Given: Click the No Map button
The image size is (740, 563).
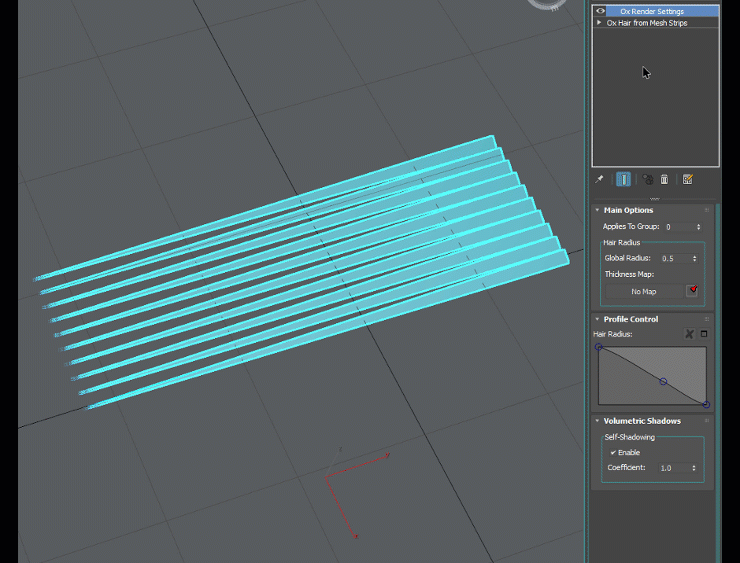Looking at the screenshot, I should point(643,292).
